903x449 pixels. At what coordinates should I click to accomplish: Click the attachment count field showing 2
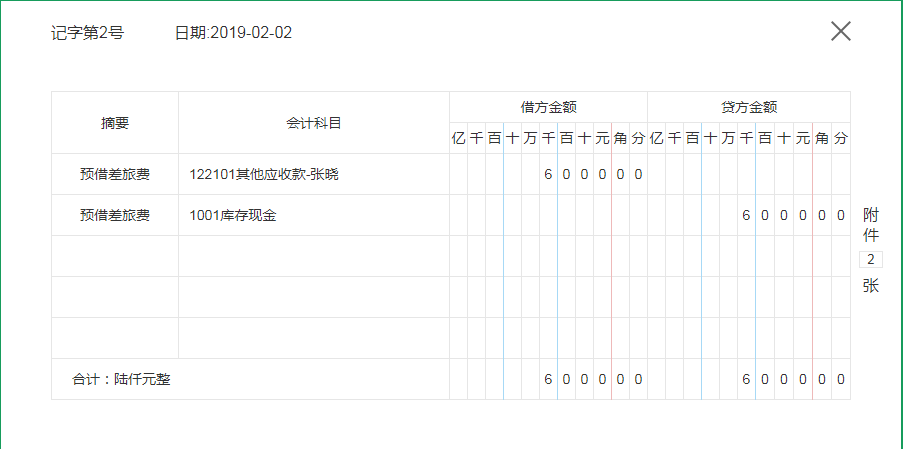click(x=871, y=260)
